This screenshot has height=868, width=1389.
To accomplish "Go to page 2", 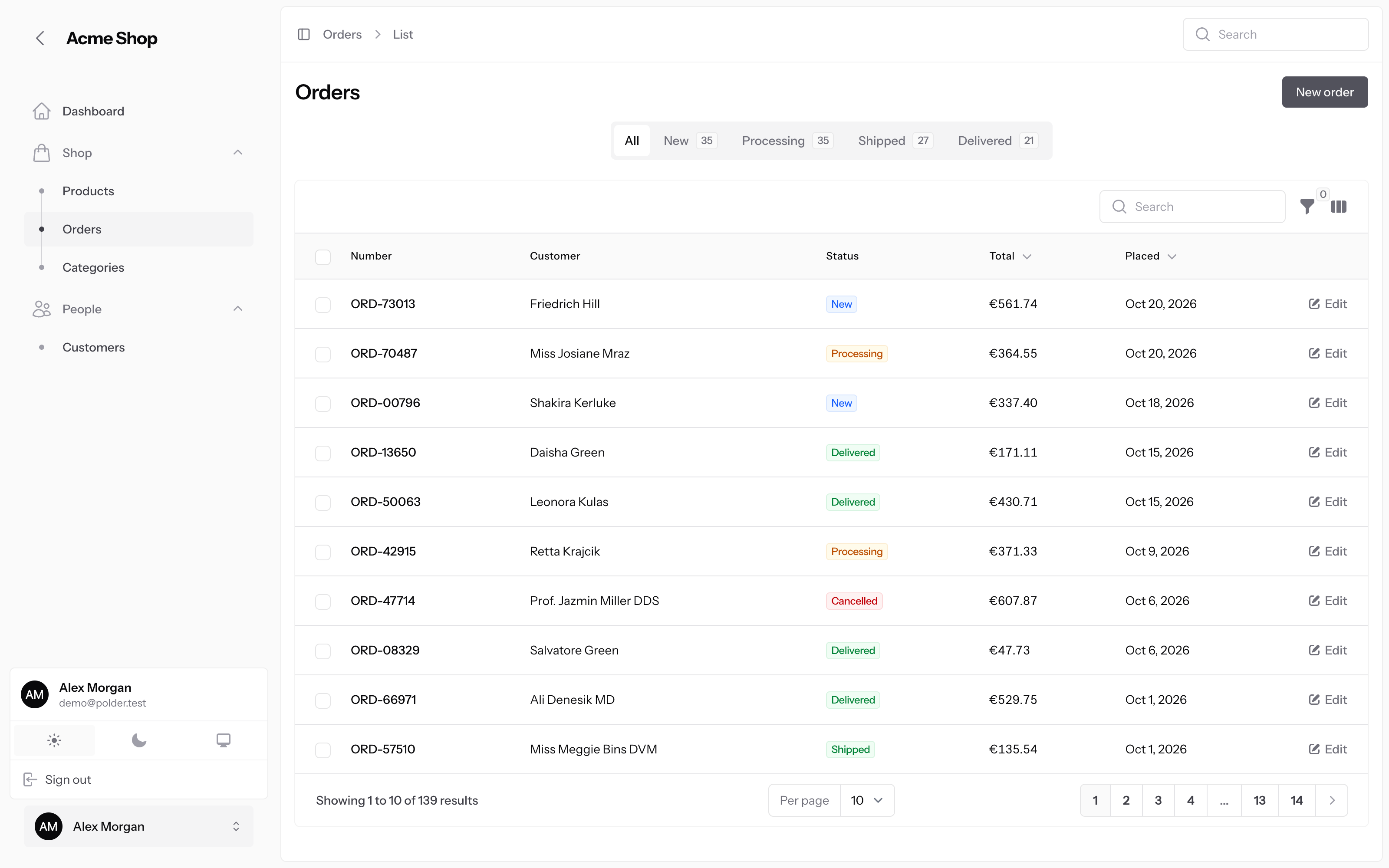I will pyautogui.click(x=1126, y=800).
